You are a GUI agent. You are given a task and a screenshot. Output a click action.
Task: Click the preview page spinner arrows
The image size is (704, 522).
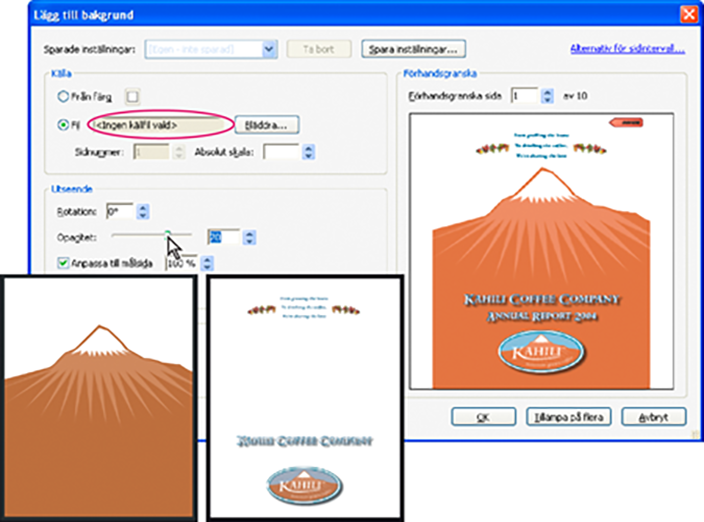[547, 96]
